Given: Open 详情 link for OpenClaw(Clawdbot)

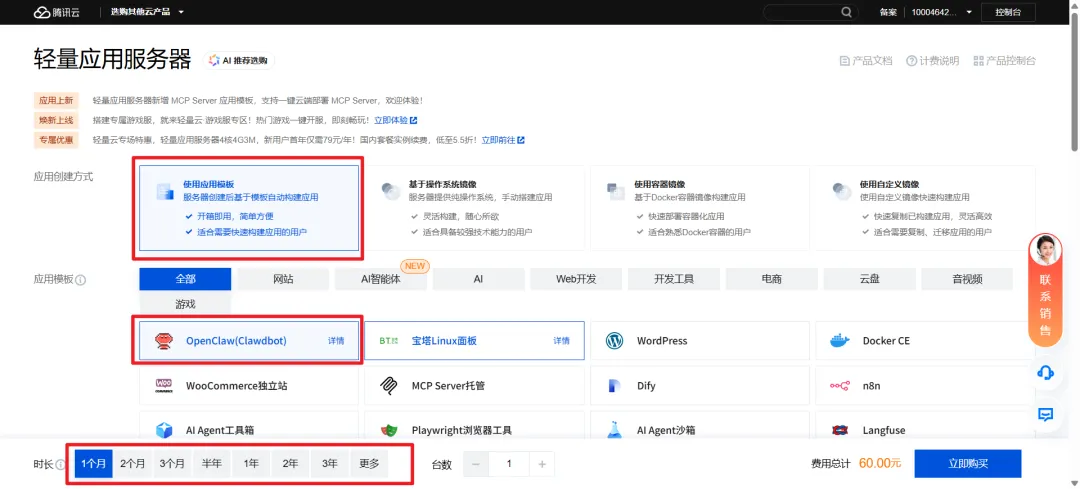Looking at the screenshot, I should (336, 340).
